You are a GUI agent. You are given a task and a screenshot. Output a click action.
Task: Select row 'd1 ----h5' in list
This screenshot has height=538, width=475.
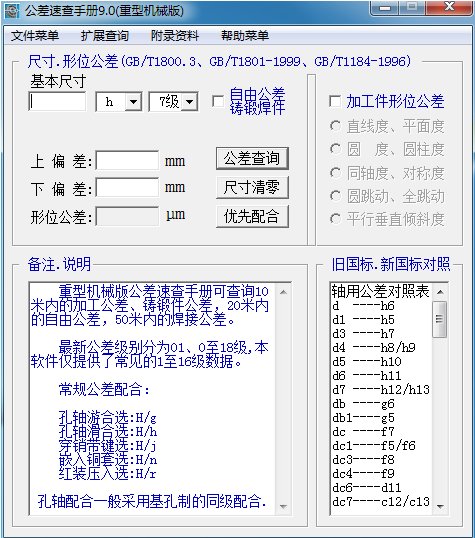click(363, 319)
